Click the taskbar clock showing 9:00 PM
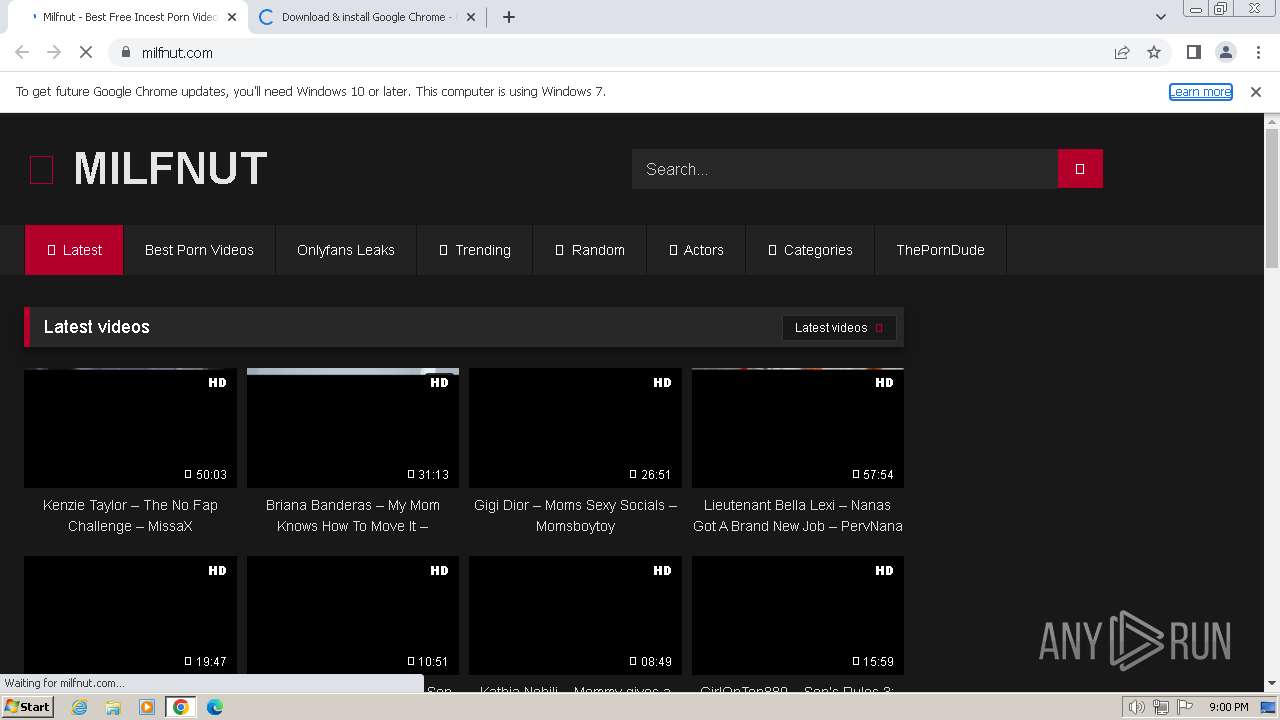This screenshot has height=720, width=1280. pyautogui.click(x=1228, y=707)
